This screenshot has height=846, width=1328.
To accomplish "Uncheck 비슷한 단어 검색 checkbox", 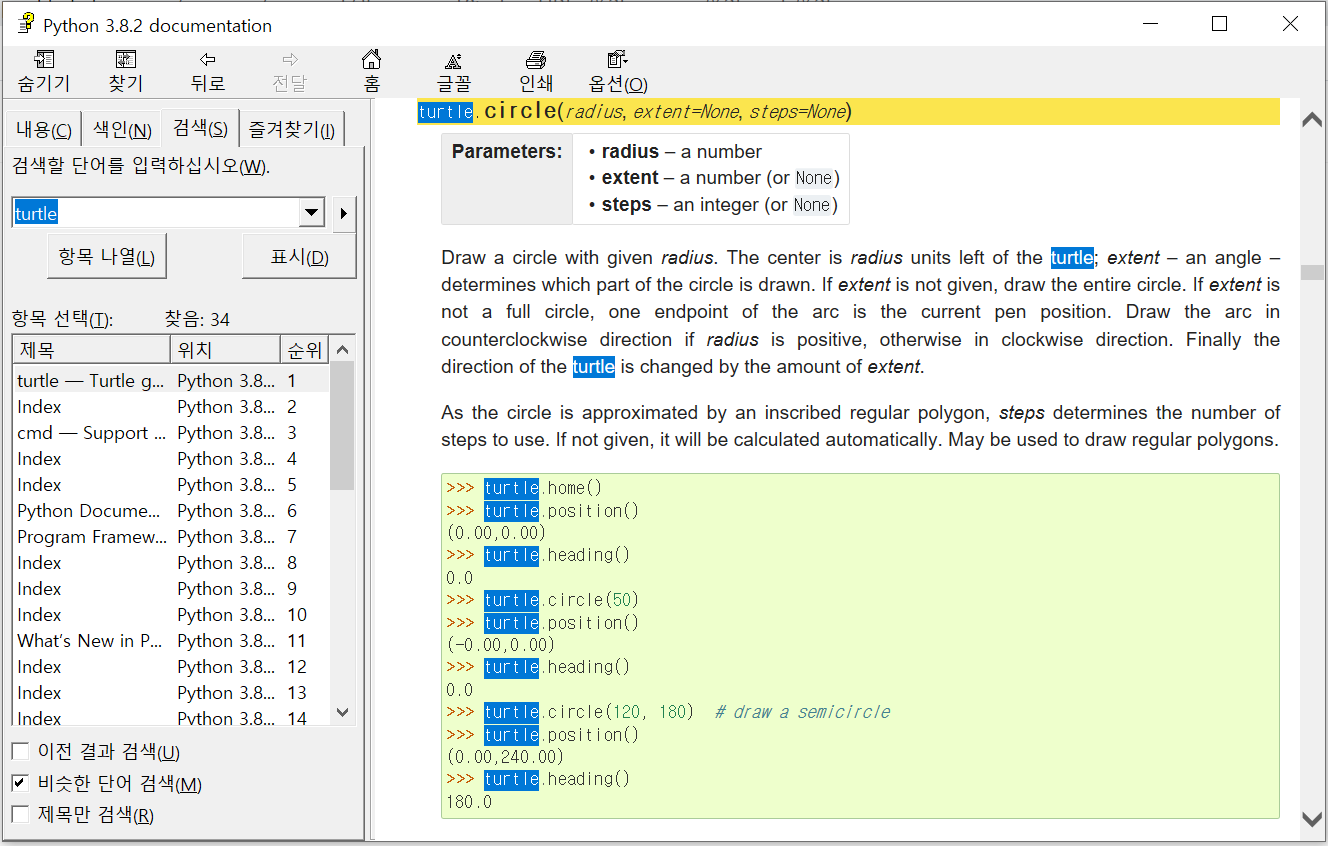I will [x=20, y=783].
